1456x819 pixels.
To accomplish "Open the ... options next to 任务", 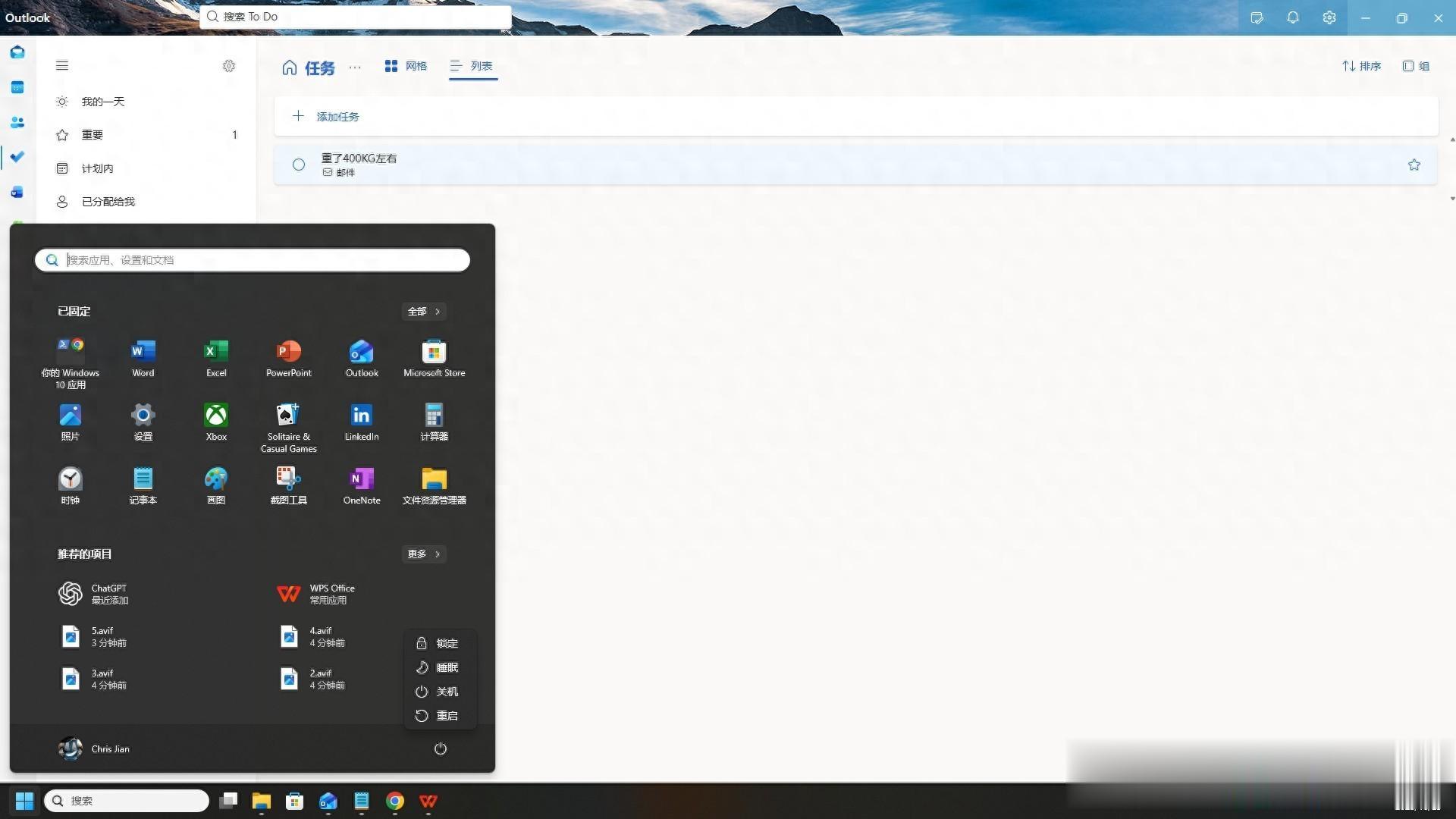I will (x=354, y=67).
